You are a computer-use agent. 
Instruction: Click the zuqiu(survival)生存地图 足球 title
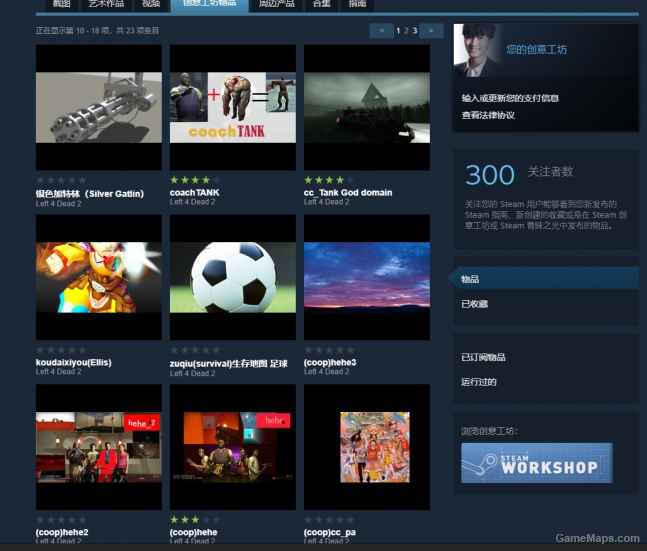[229, 364]
